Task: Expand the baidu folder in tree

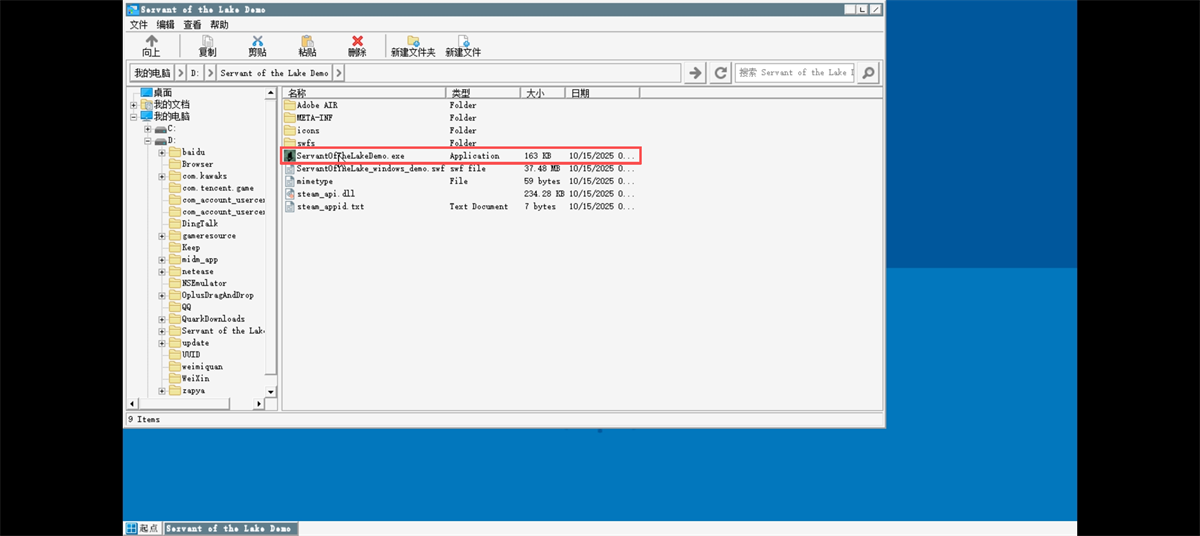Action: click(x=162, y=153)
